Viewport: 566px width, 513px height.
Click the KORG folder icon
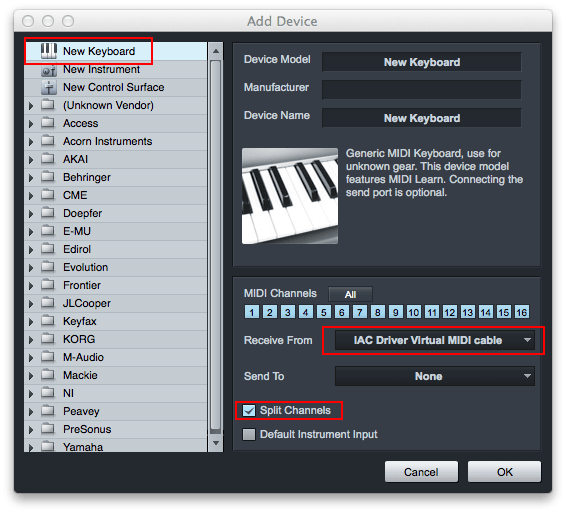47,339
